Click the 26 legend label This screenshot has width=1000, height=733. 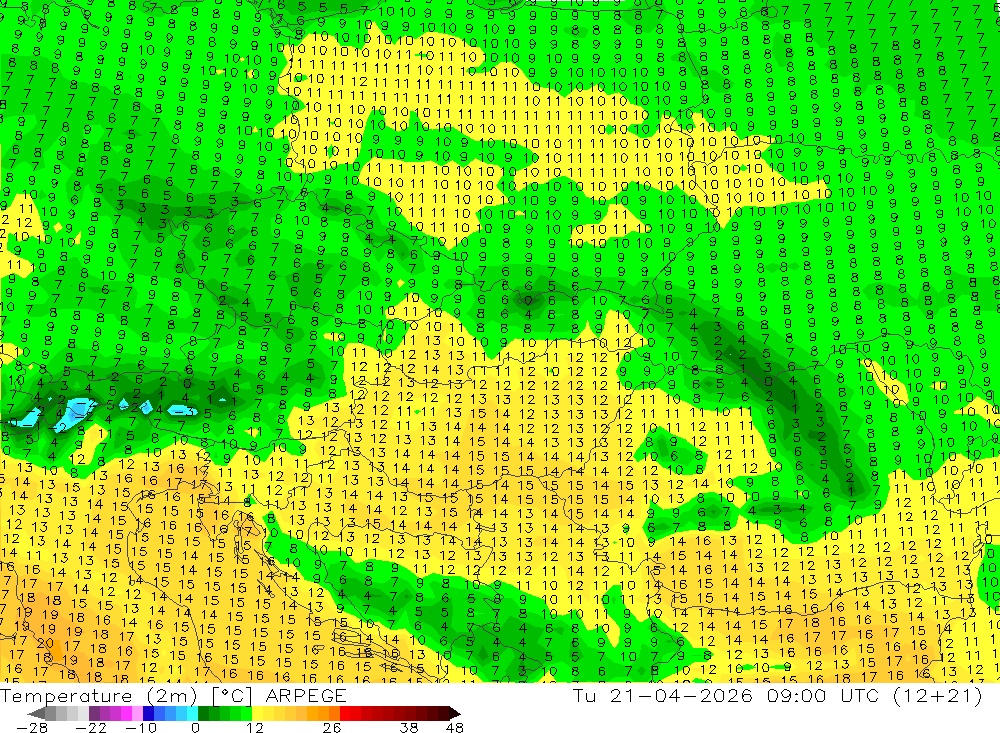click(332, 727)
